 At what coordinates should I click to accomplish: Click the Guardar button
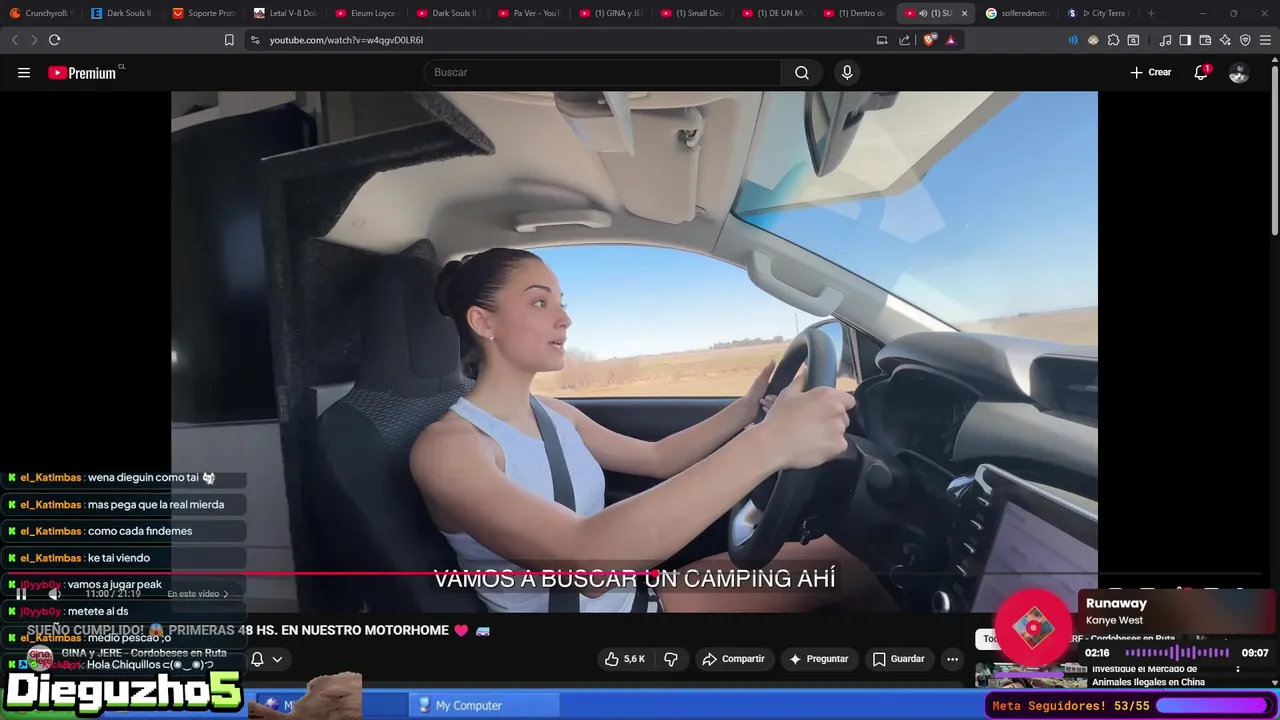pyautogui.click(x=898, y=659)
